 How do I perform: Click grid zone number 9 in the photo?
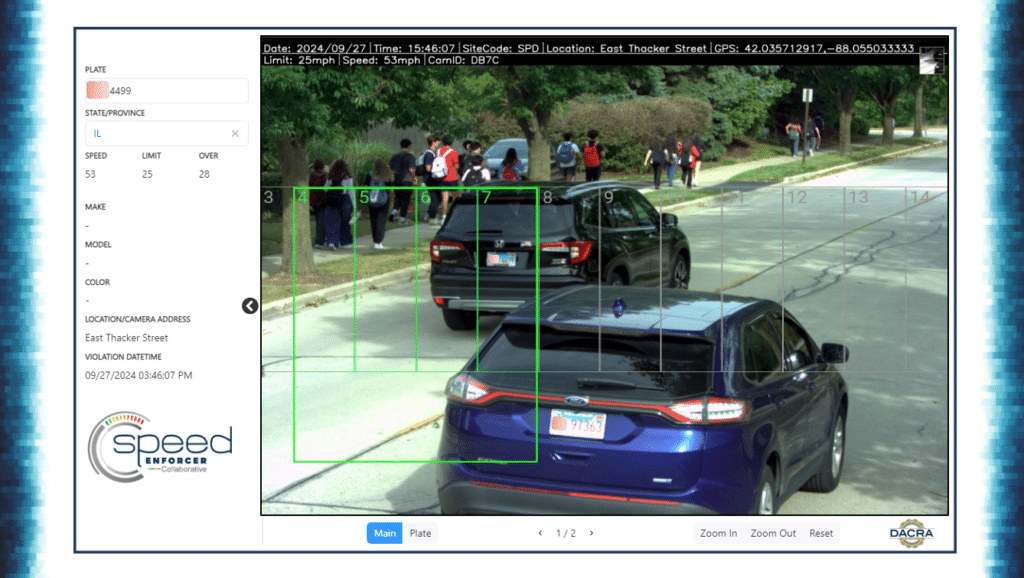pyautogui.click(x=608, y=199)
